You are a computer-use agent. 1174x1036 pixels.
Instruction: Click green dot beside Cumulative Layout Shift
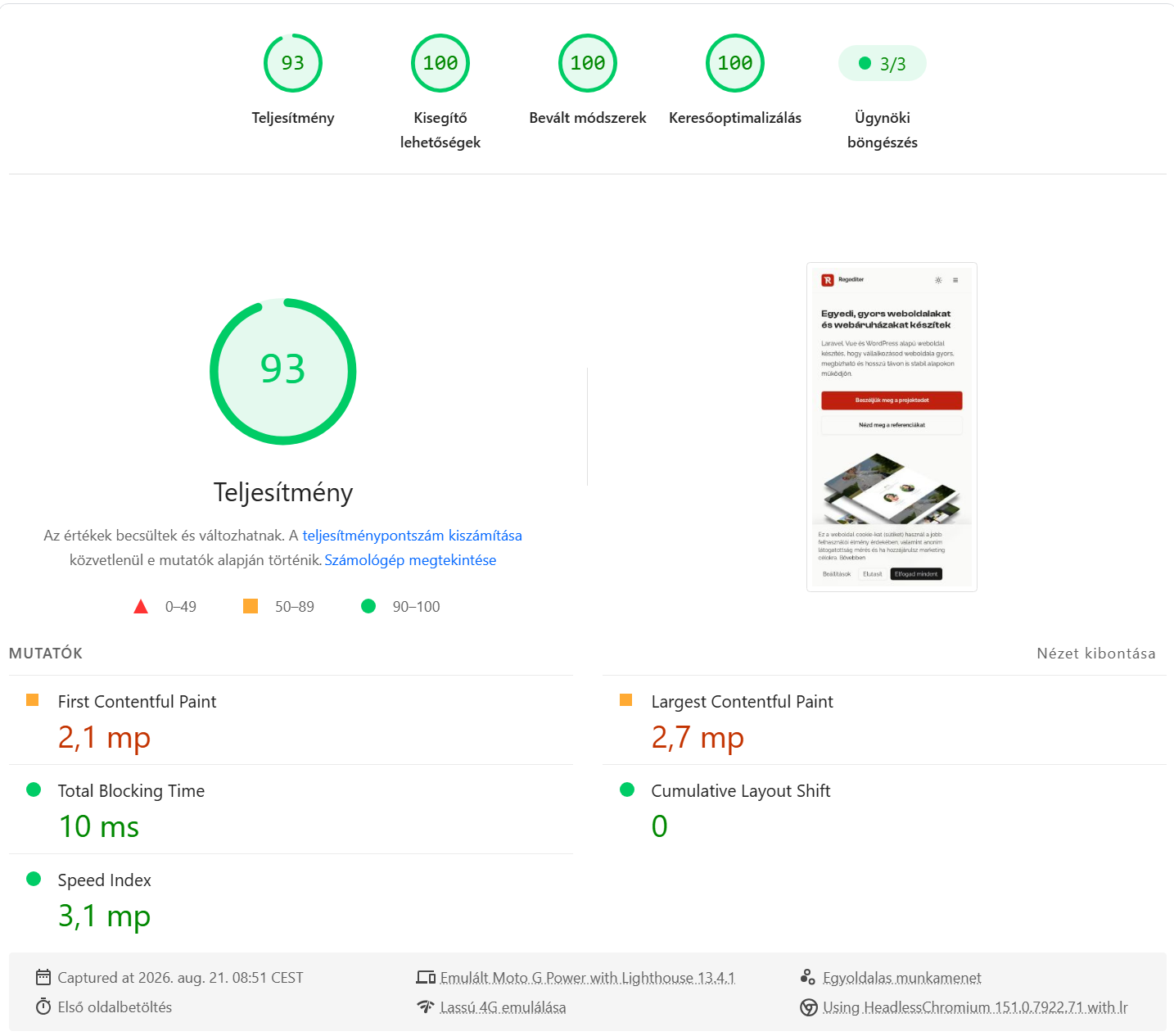627,789
